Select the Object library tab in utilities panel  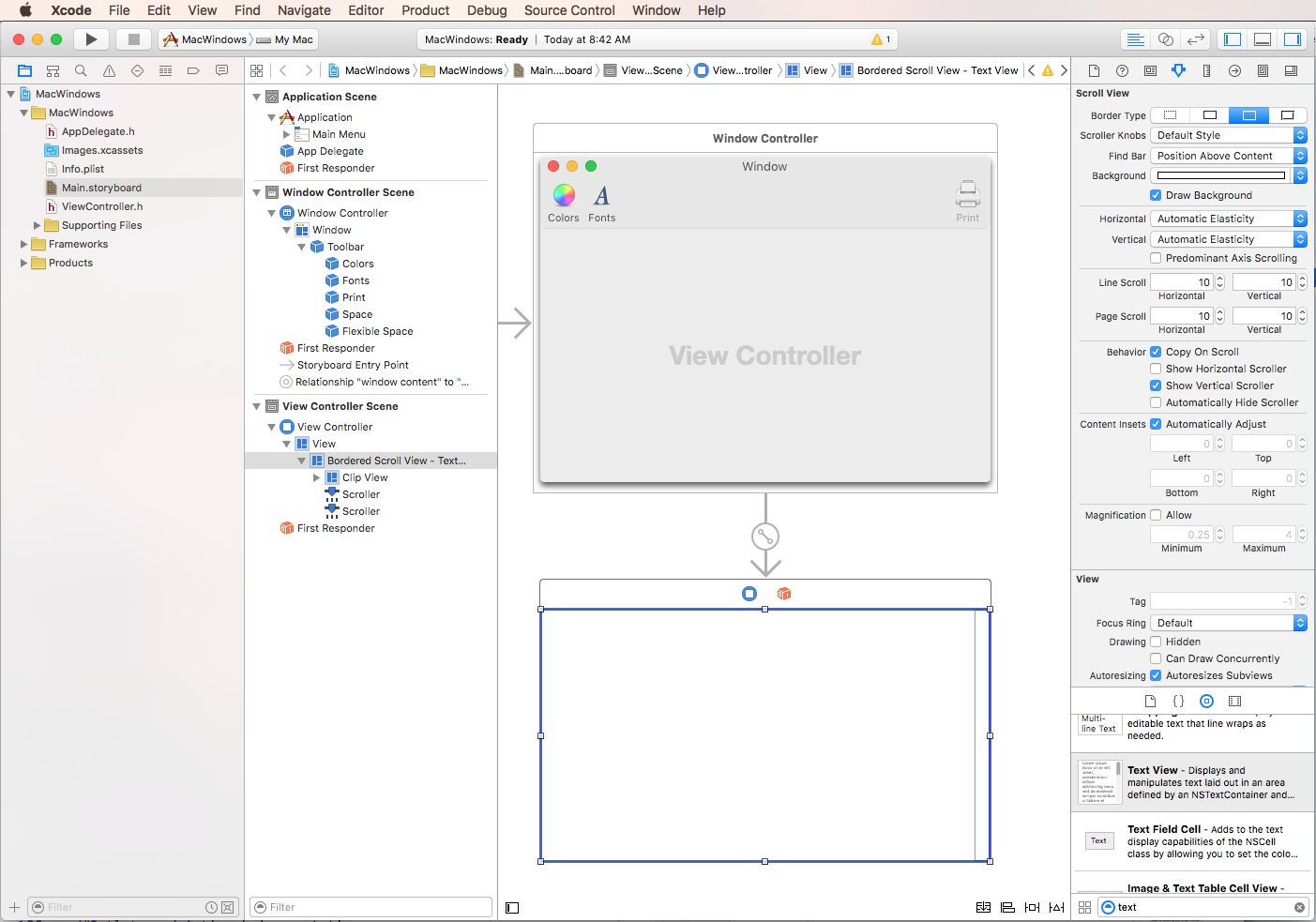coord(1206,701)
